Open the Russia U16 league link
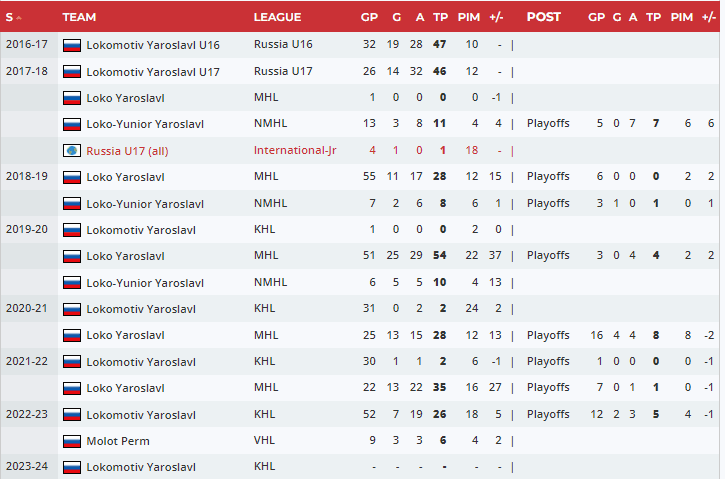The height and width of the screenshot is (479, 725). pos(283,45)
